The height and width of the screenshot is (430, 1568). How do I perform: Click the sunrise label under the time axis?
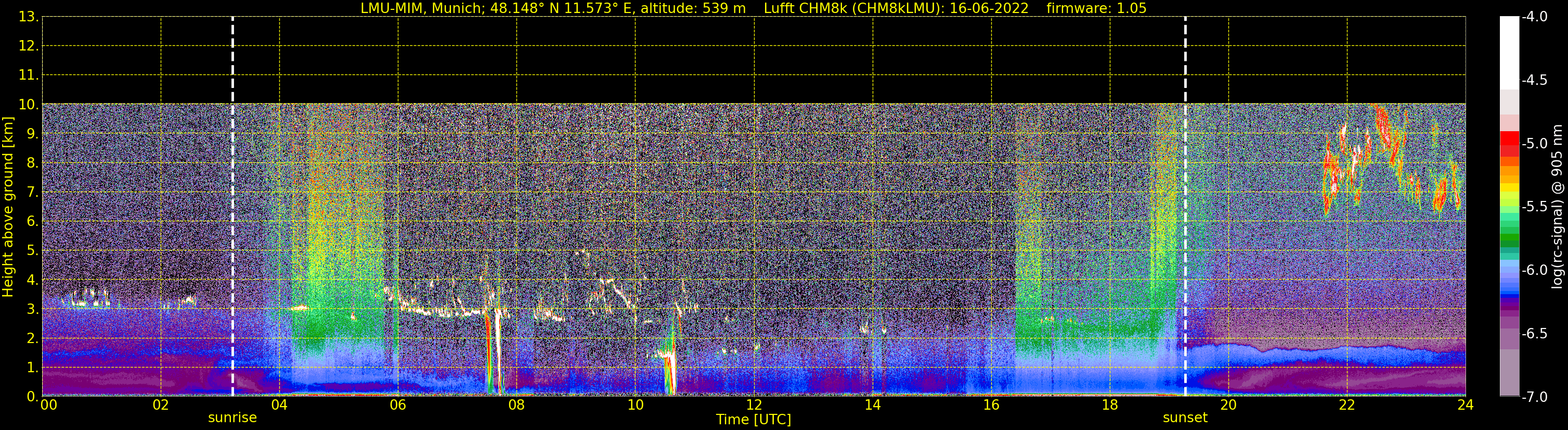(x=232, y=418)
